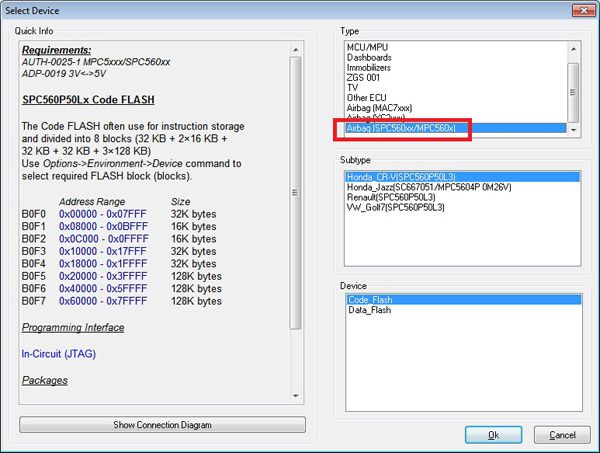Choose Data_Flash device

[x=370, y=309]
